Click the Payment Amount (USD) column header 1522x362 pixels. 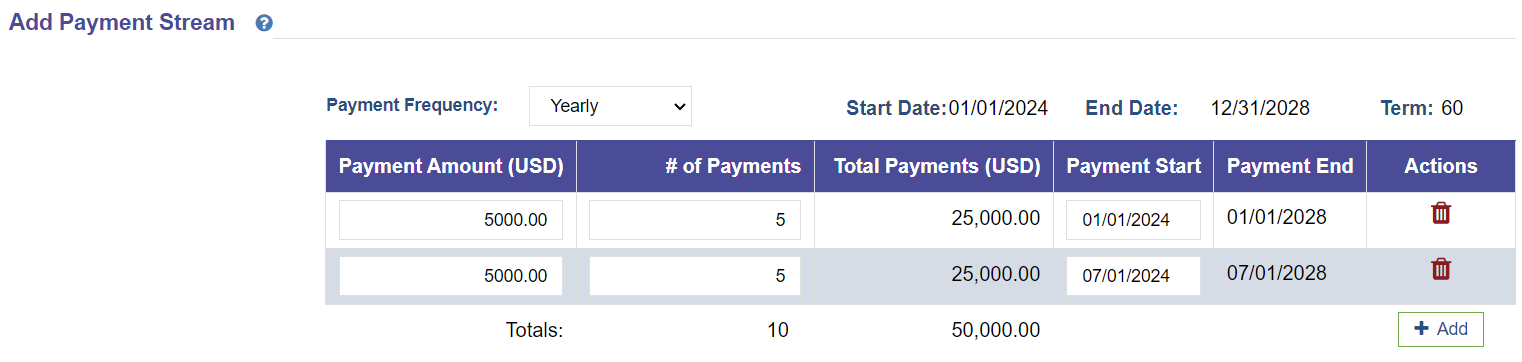[451, 166]
